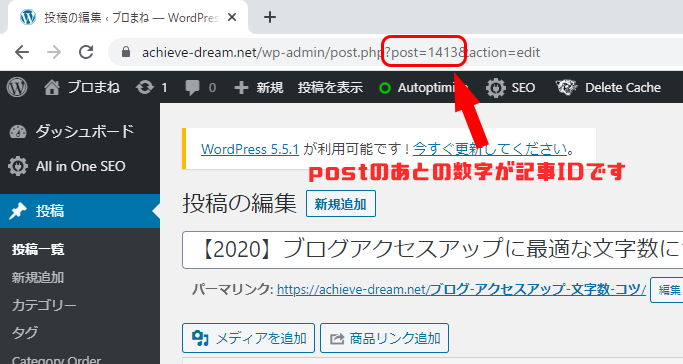Screen dimensions: 683x364
Task: Open タグ in the sidebar submenu
Action: (x=25, y=333)
